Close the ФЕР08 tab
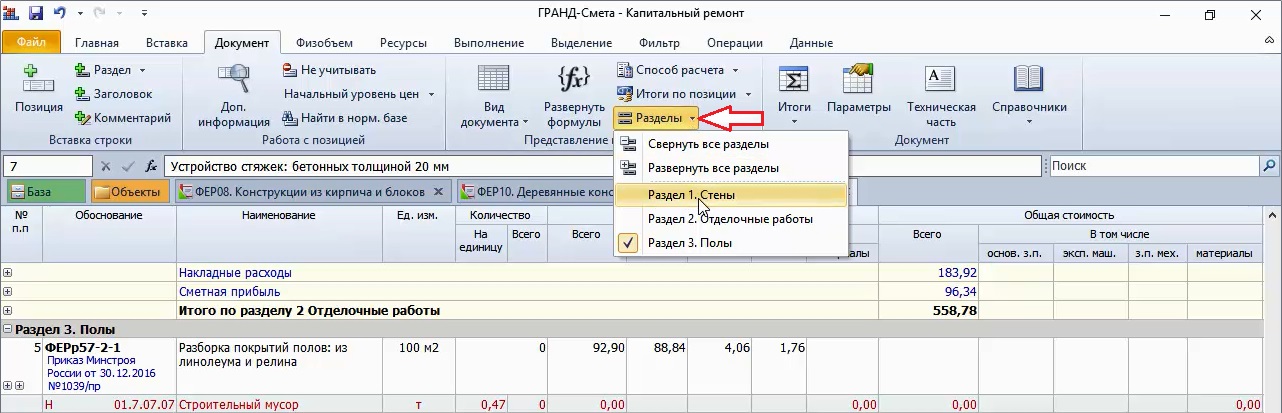This screenshot has height=413, width=1282. coord(438,191)
